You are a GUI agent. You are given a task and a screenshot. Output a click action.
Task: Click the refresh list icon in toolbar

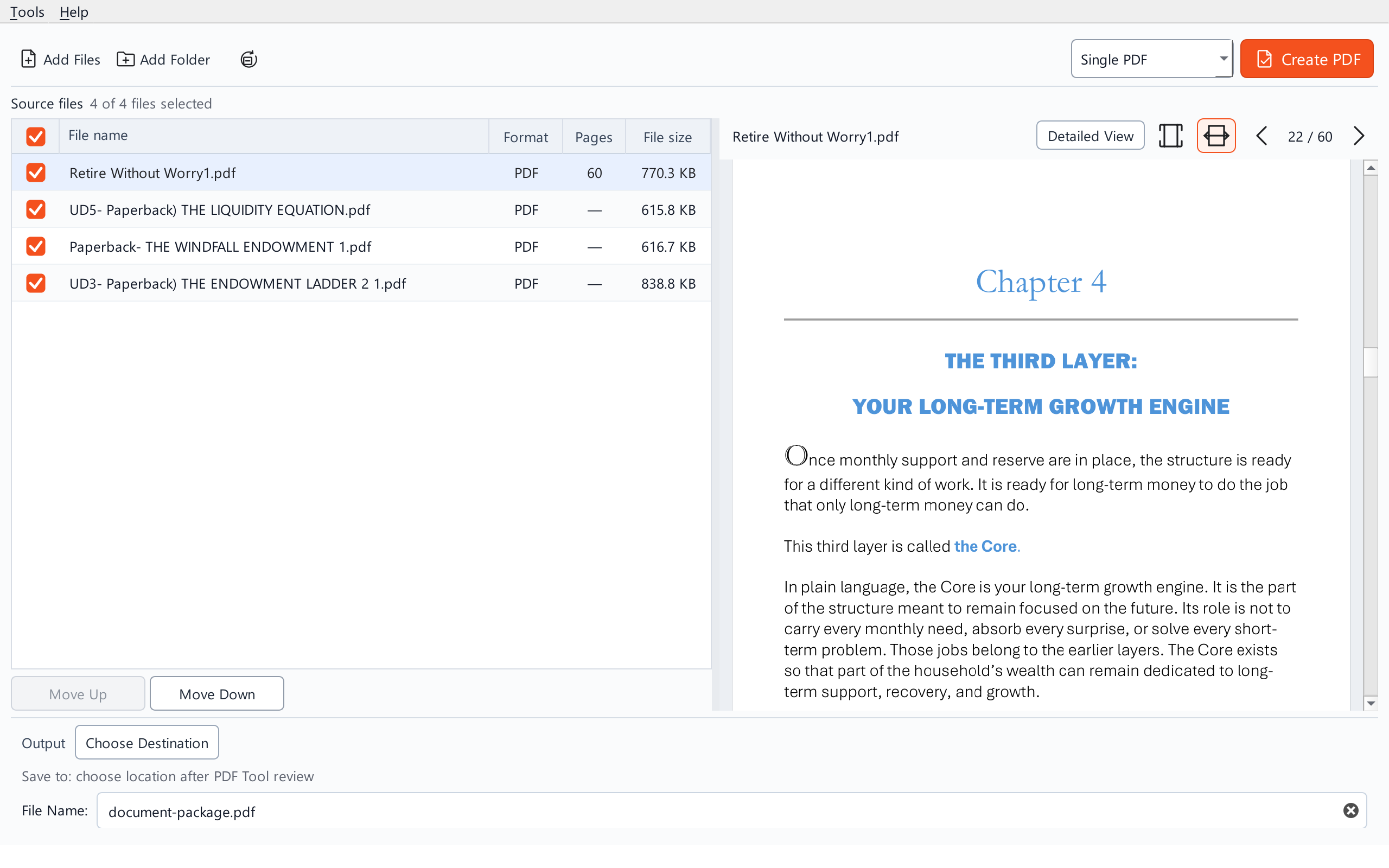click(249, 59)
